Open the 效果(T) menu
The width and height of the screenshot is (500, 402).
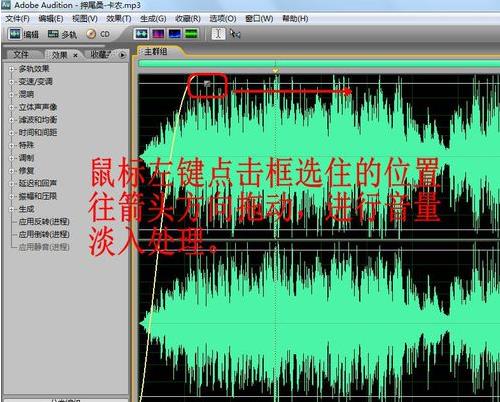119,19
